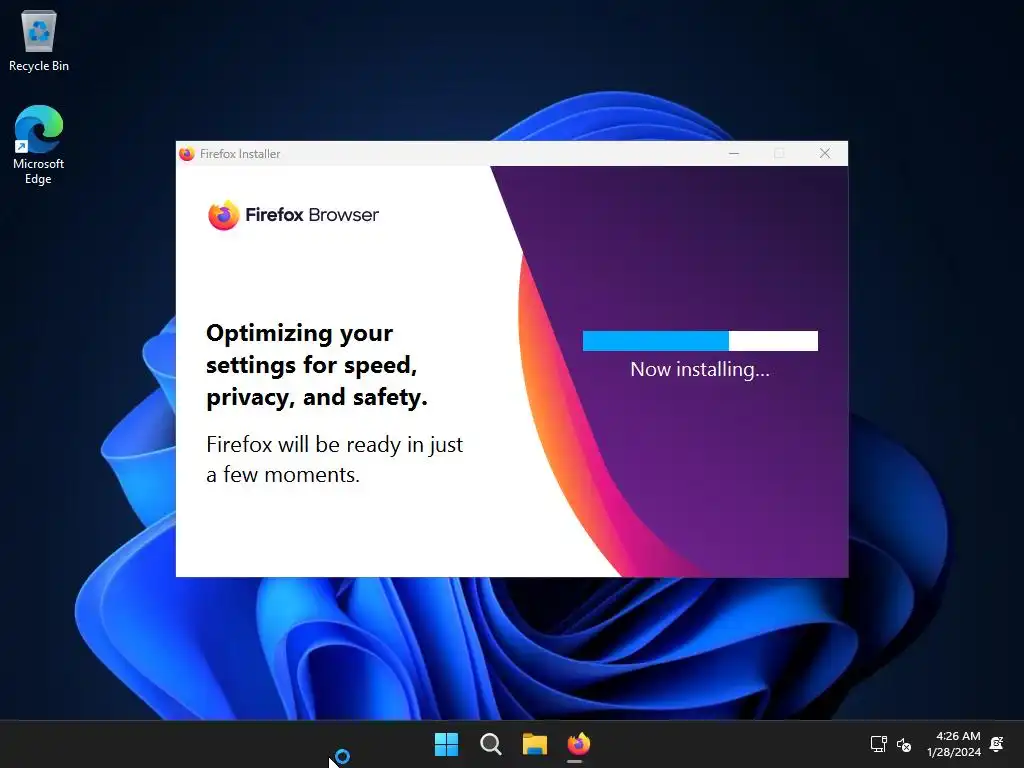Open the network status tray icon
This screenshot has width=1024, height=768.
(878, 744)
